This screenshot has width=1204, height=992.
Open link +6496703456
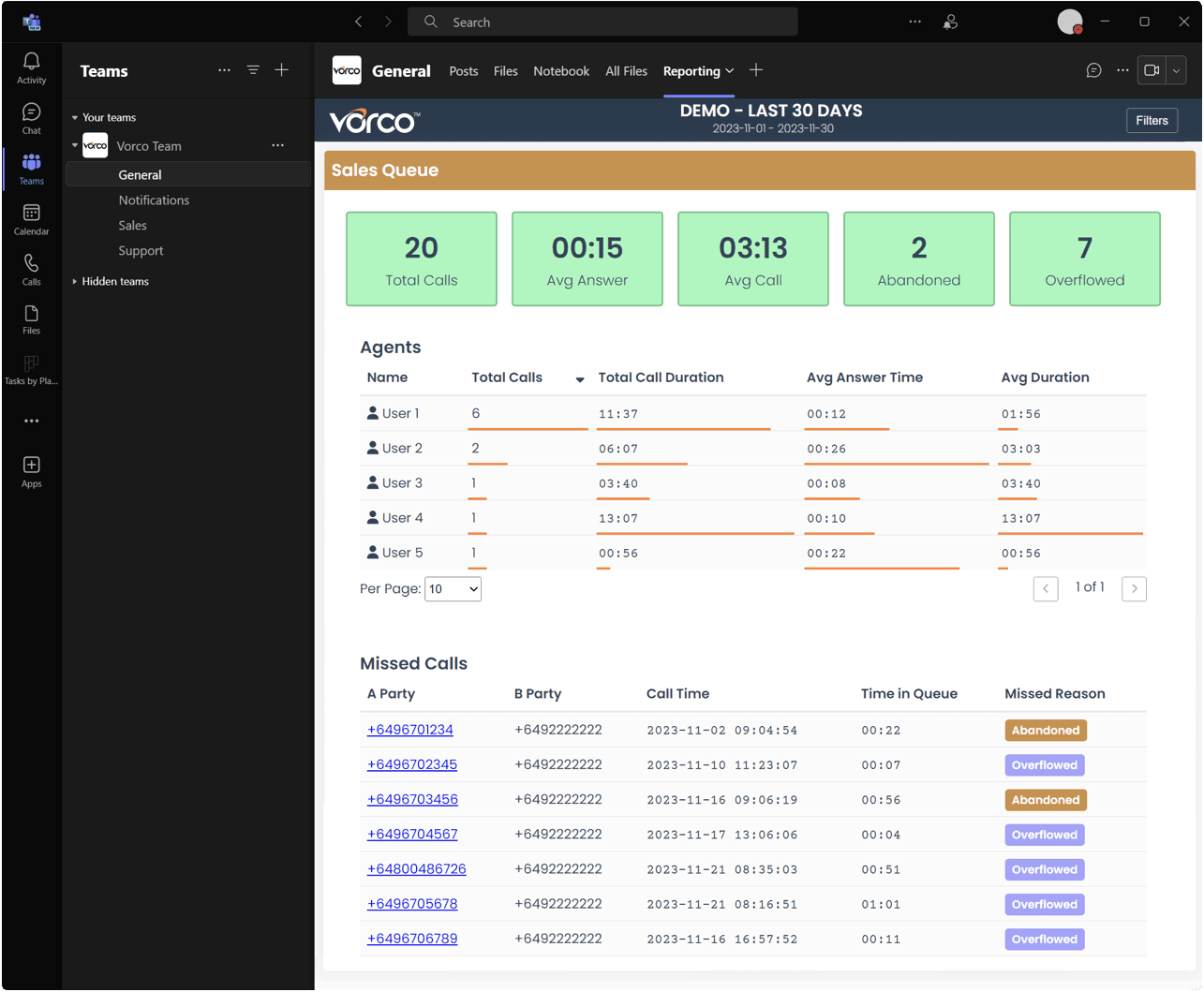[x=412, y=799]
